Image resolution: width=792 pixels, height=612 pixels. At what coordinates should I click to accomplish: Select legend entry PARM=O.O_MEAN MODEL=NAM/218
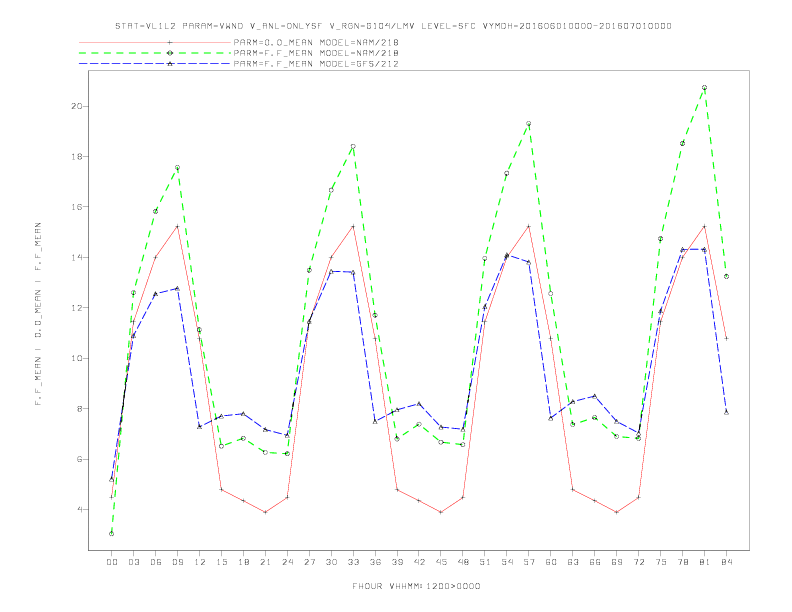[316, 42]
